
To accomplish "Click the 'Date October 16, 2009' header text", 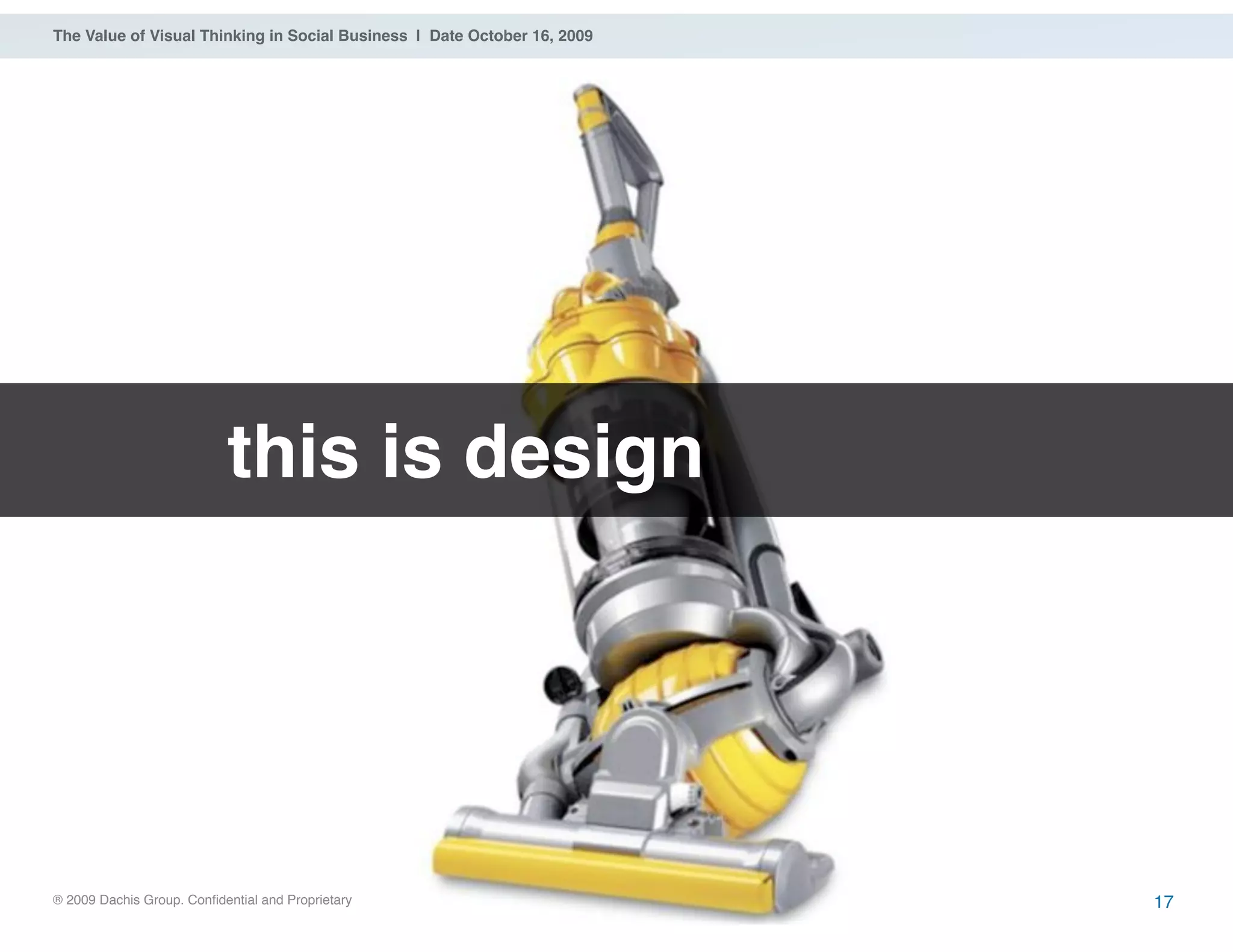I will [x=511, y=36].
